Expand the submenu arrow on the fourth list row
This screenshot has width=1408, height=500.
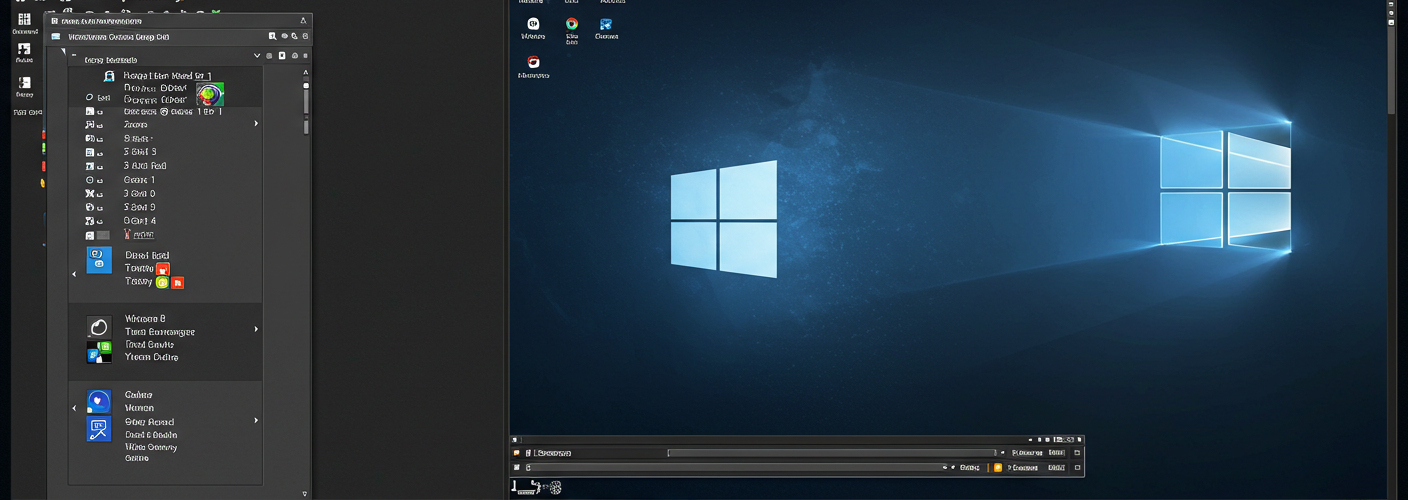pos(256,124)
